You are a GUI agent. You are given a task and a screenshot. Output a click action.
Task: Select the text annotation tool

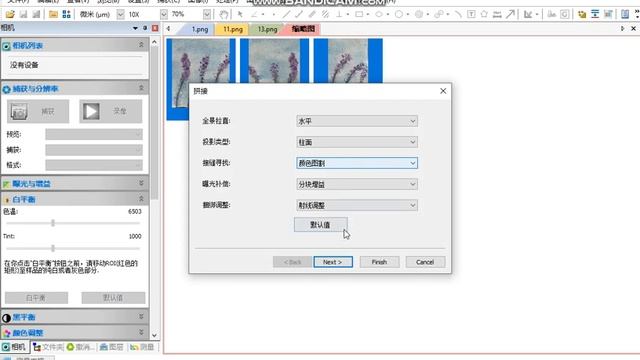(x=471, y=14)
